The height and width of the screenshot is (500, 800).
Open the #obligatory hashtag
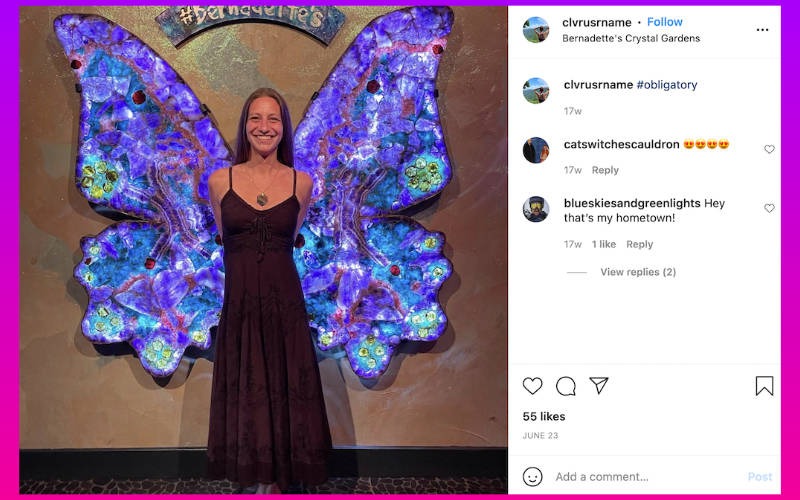point(667,85)
